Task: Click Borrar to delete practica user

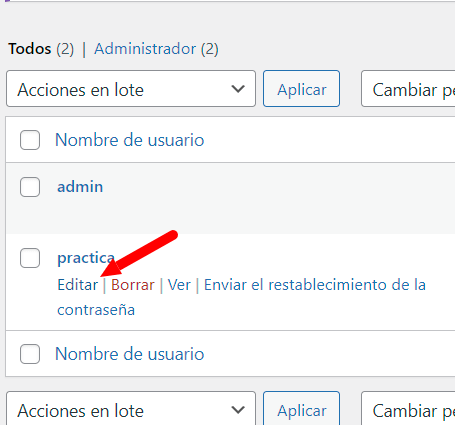Action: tap(133, 285)
